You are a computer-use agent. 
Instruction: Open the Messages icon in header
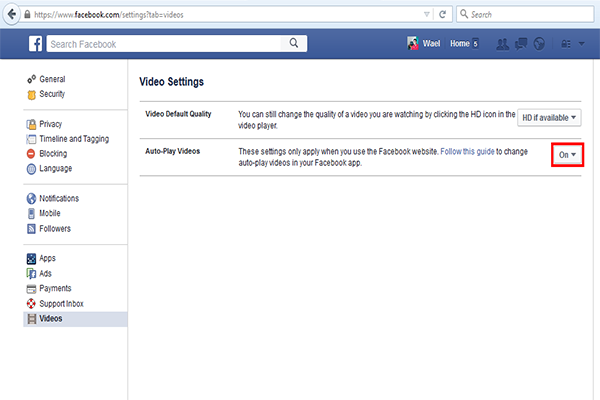click(521, 44)
